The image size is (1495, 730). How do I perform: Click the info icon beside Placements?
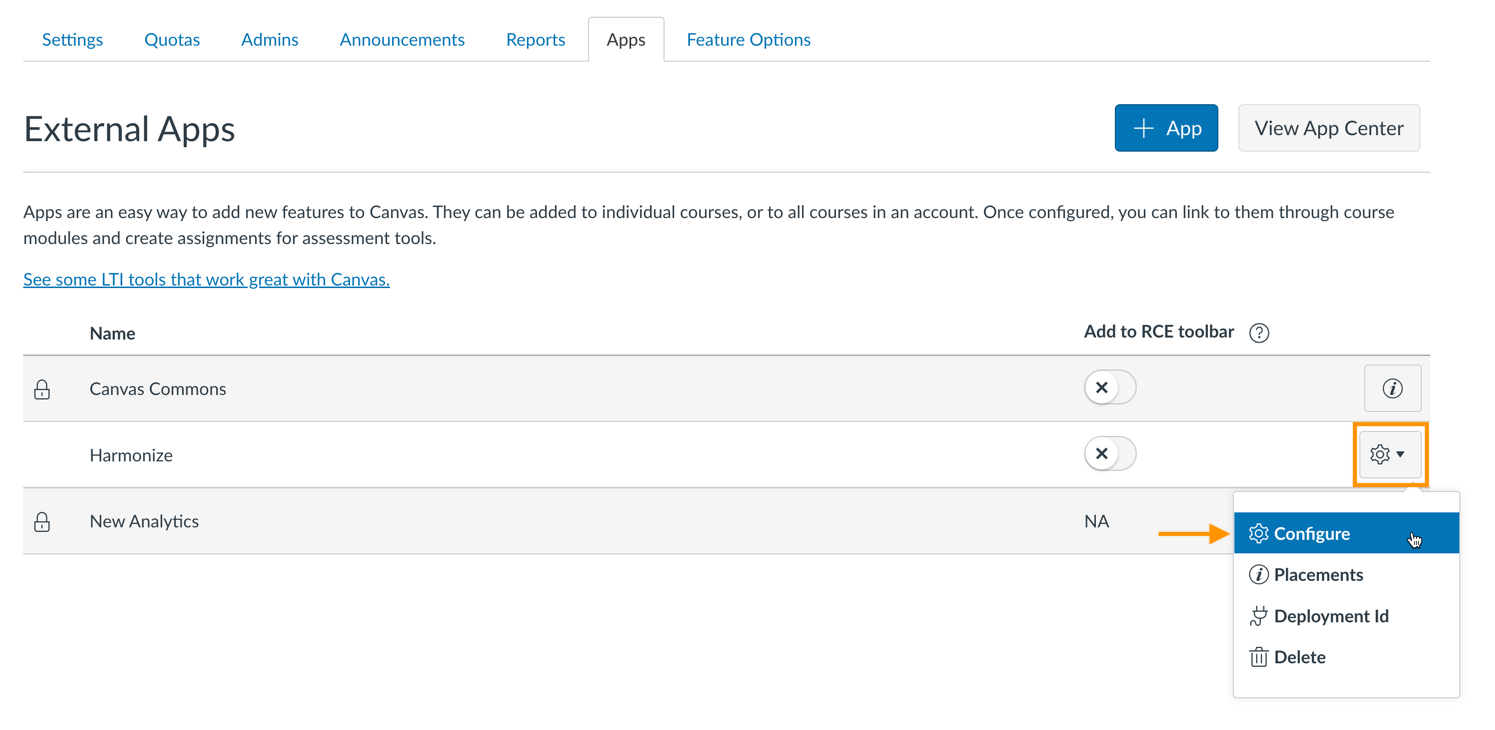click(x=1258, y=575)
